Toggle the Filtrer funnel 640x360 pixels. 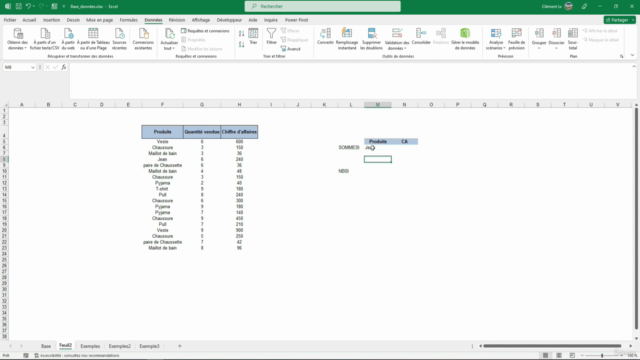tap(271, 37)
